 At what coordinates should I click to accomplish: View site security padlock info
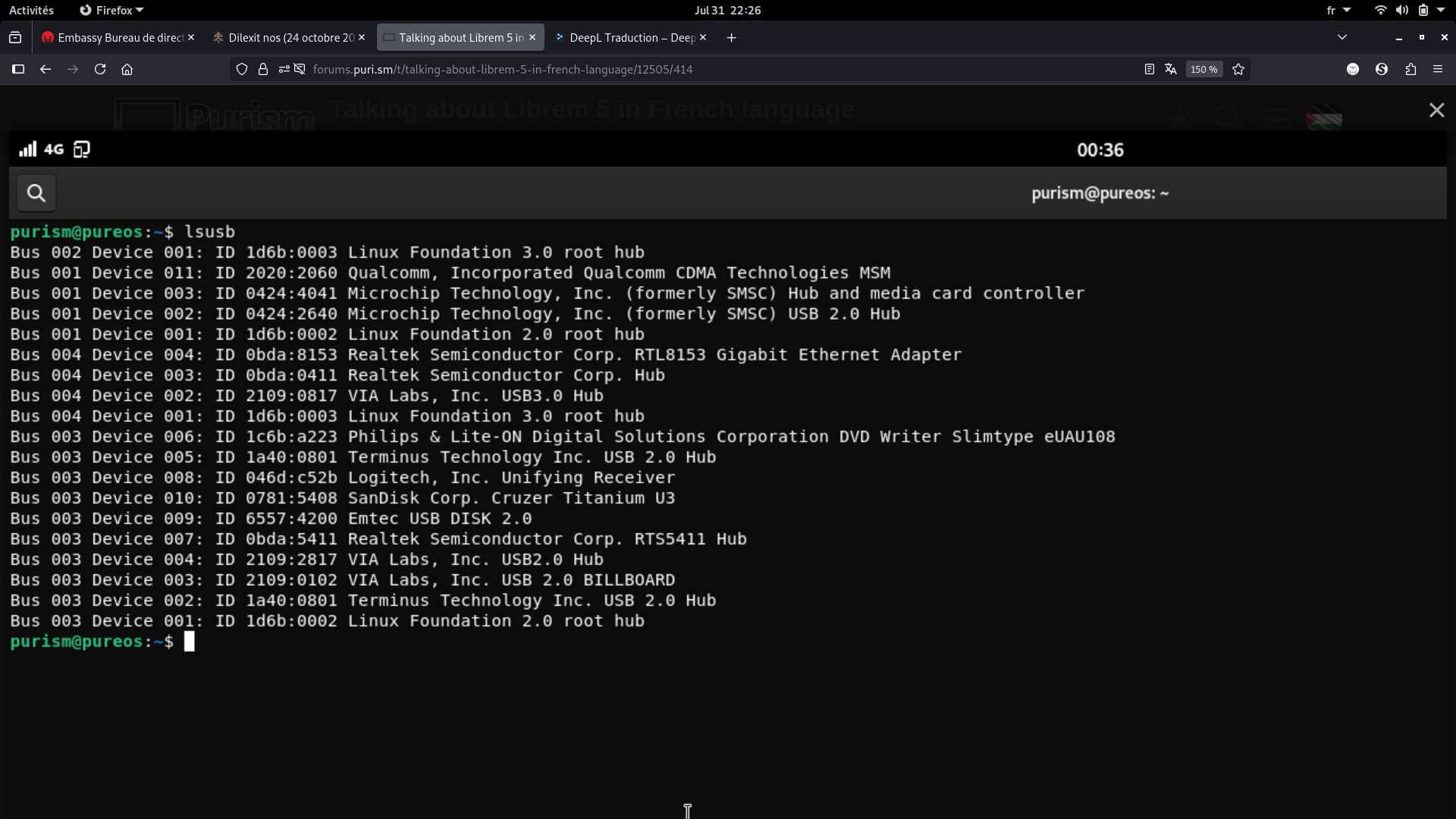[263, 69]
